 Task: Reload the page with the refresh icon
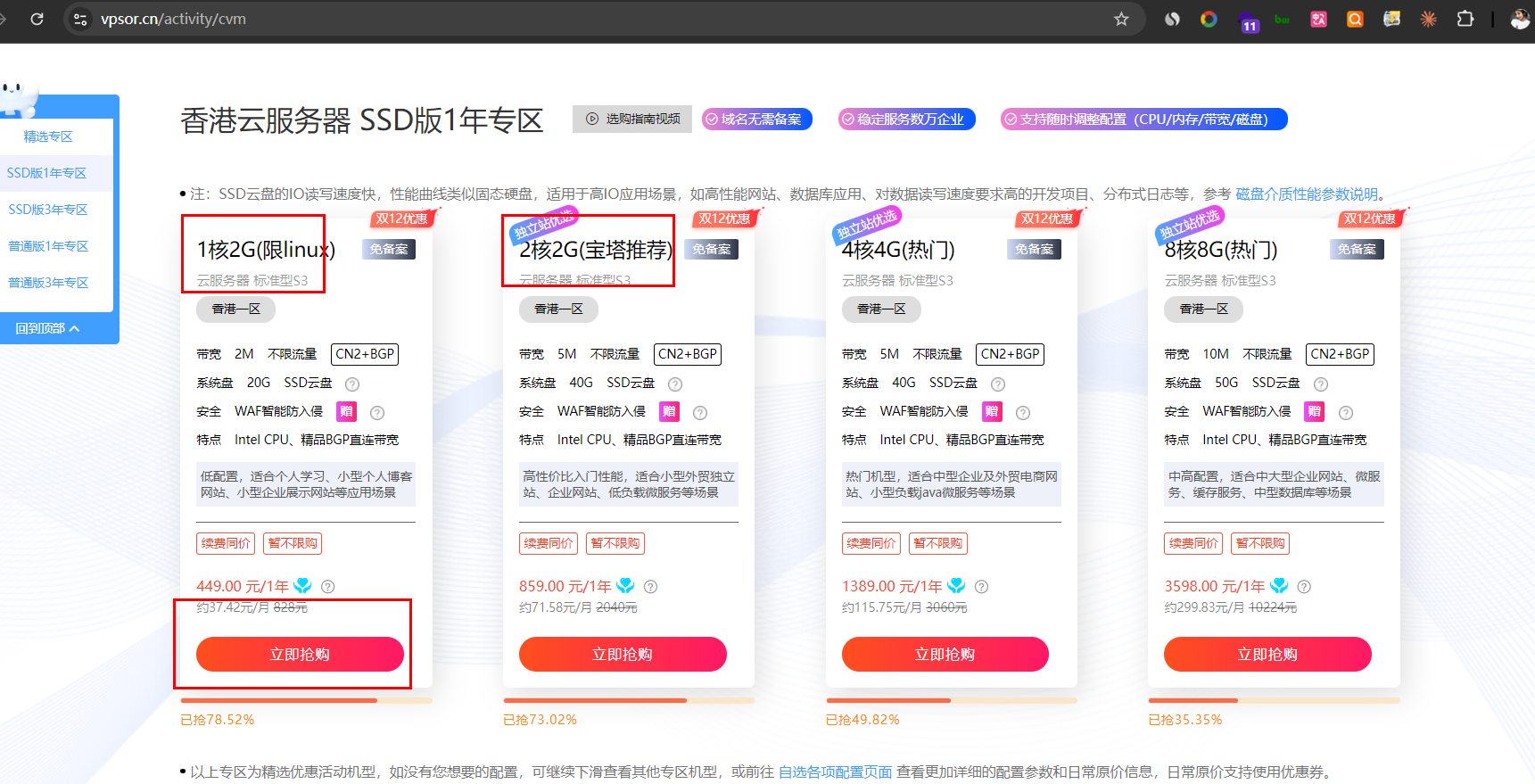pyautogui.click(x=37, y=19)
